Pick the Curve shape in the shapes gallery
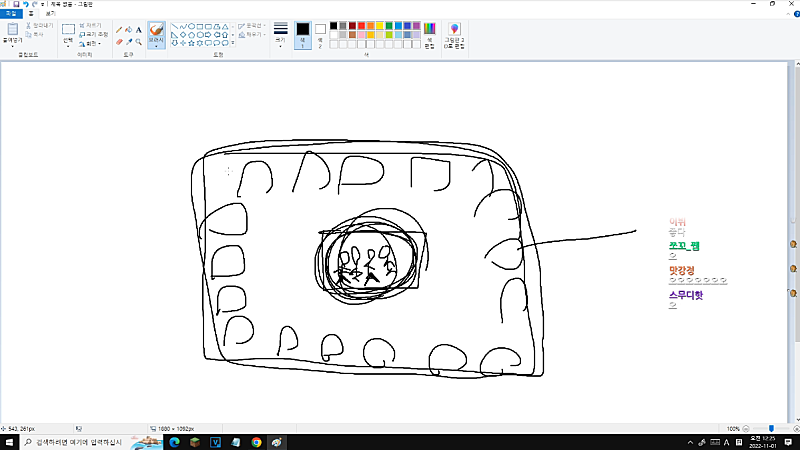 tap(183, 27)
